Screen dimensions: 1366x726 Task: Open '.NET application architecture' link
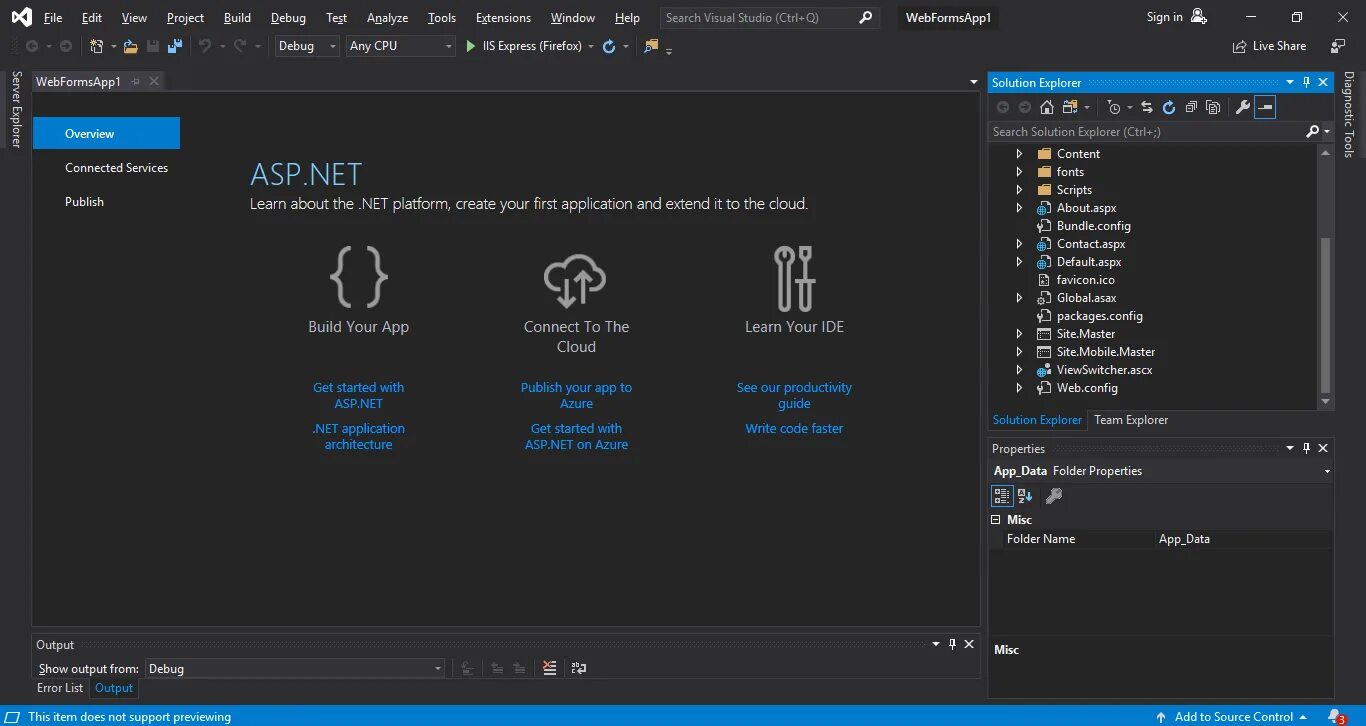coord(358,436)
